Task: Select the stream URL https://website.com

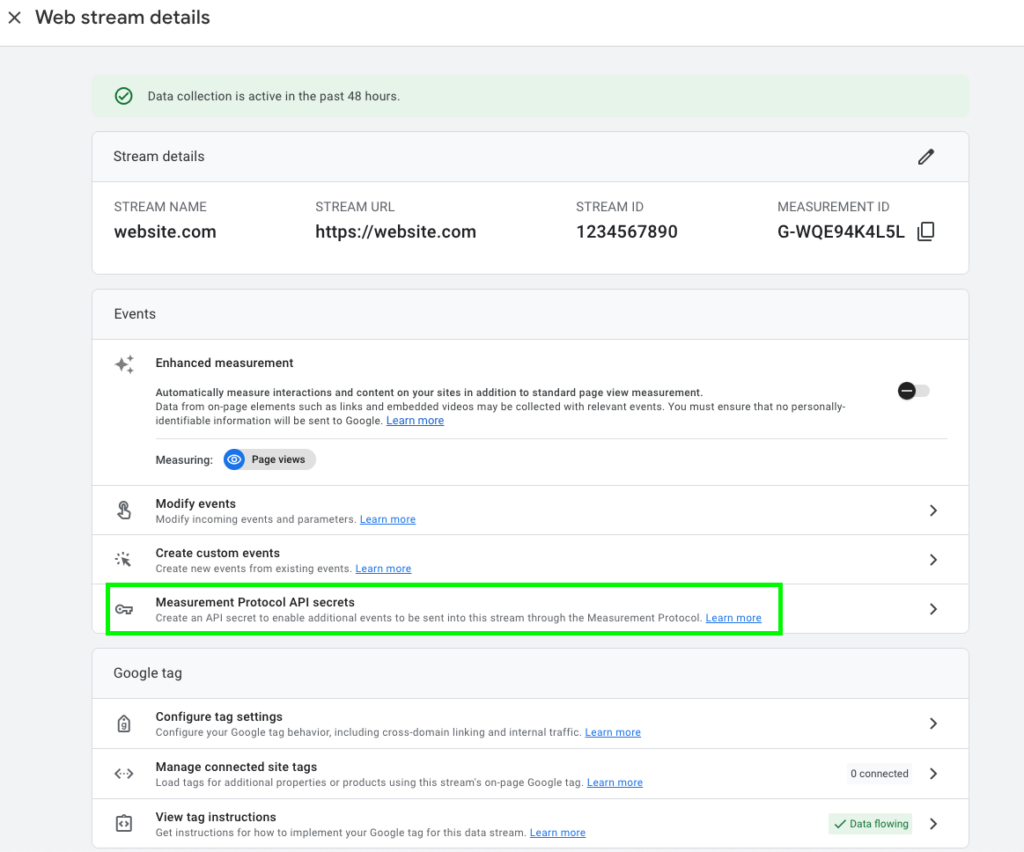Action: pos(396,232)
